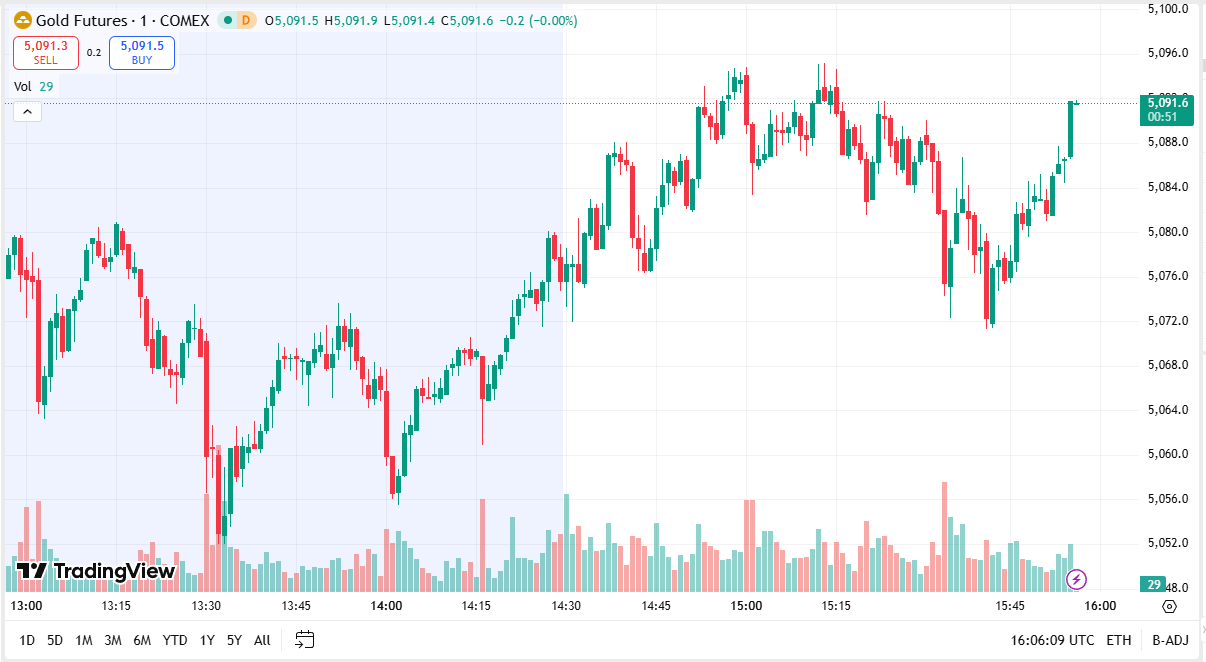The width and height of the screenshot is (1206, 662).
Task: Click the TradingView logo
Action: [96, 571]
